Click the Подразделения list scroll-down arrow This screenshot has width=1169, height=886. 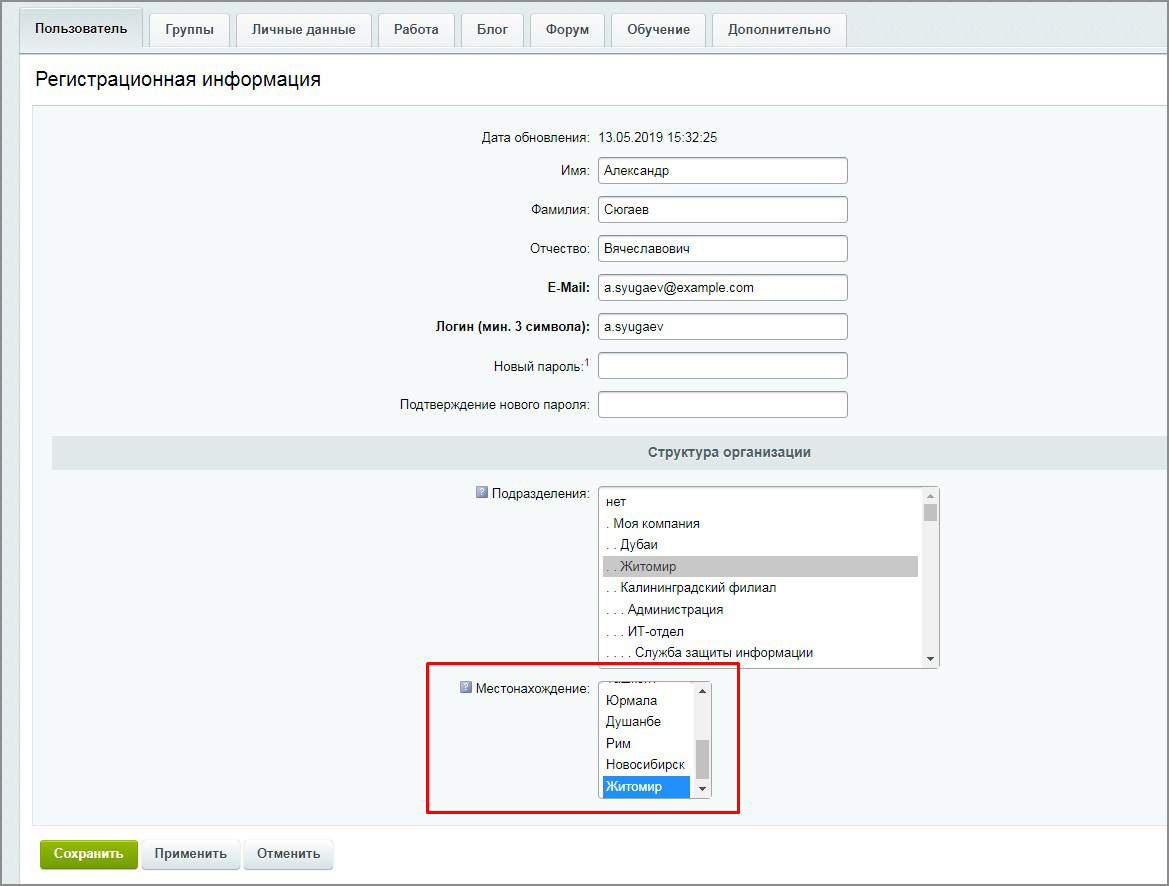930,659
